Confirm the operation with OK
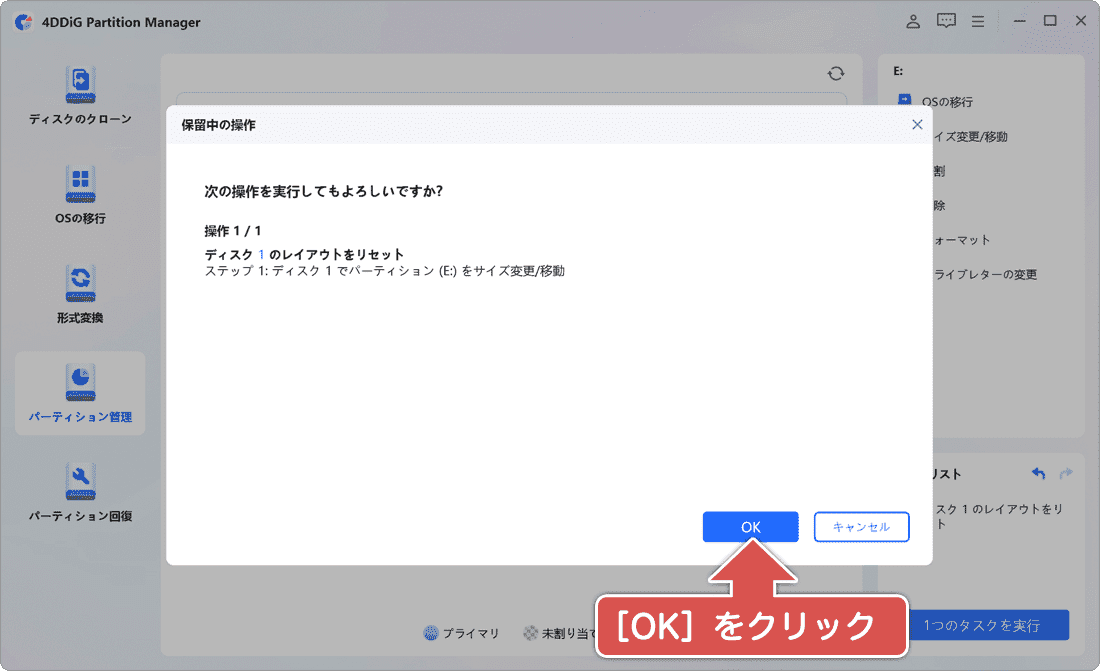This screenshot has width=1100, height=671. 750,526
